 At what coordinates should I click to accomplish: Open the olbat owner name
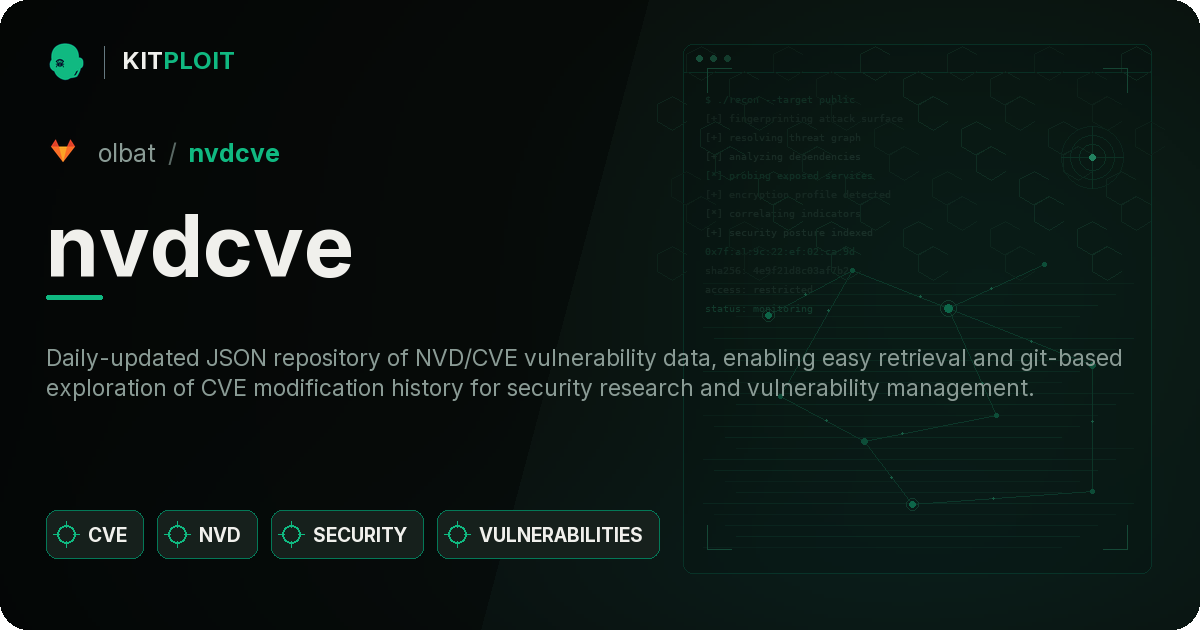pyautogui.click(x=127, y=153)
